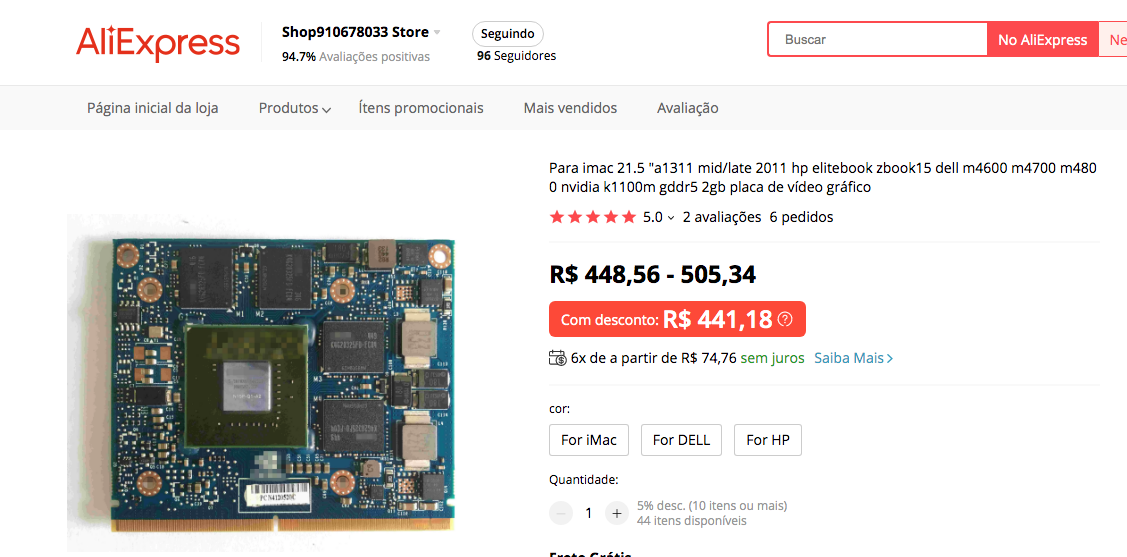This screenshot has width=1127, height=557.
Task: Click the AliExpress logo
Action: 157,42
